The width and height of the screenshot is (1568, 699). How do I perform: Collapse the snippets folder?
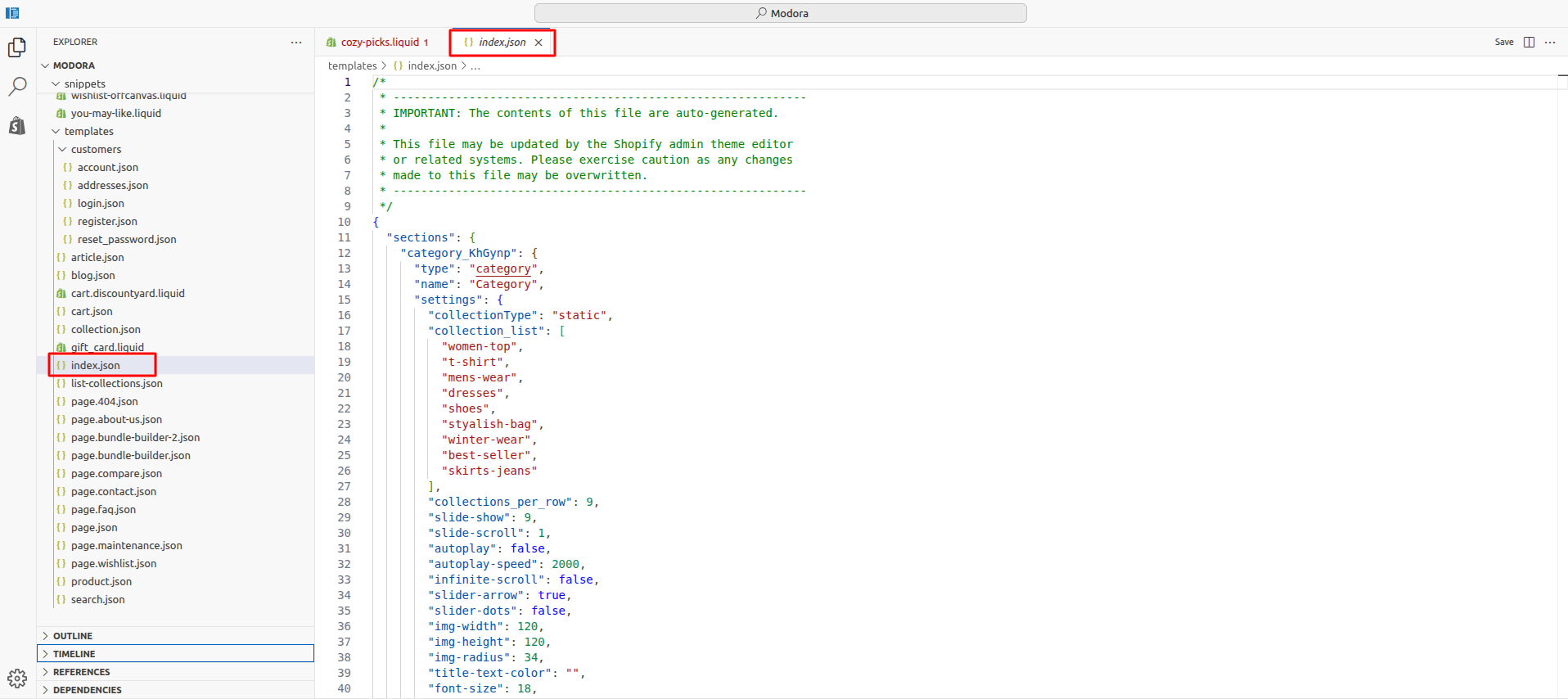176,83
